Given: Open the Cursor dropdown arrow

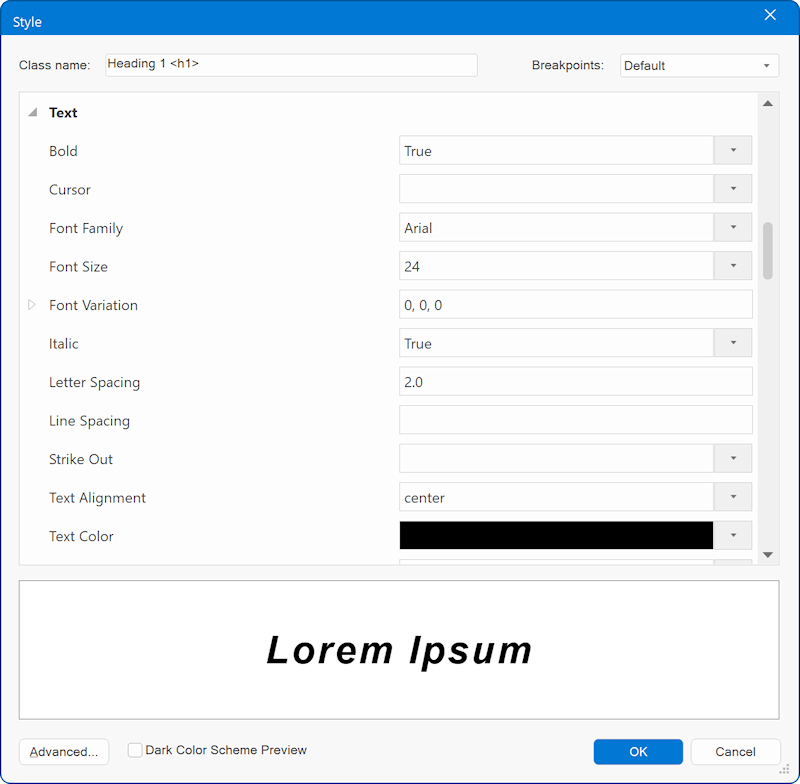Looking at the screenshot, I should coord(732,189).
